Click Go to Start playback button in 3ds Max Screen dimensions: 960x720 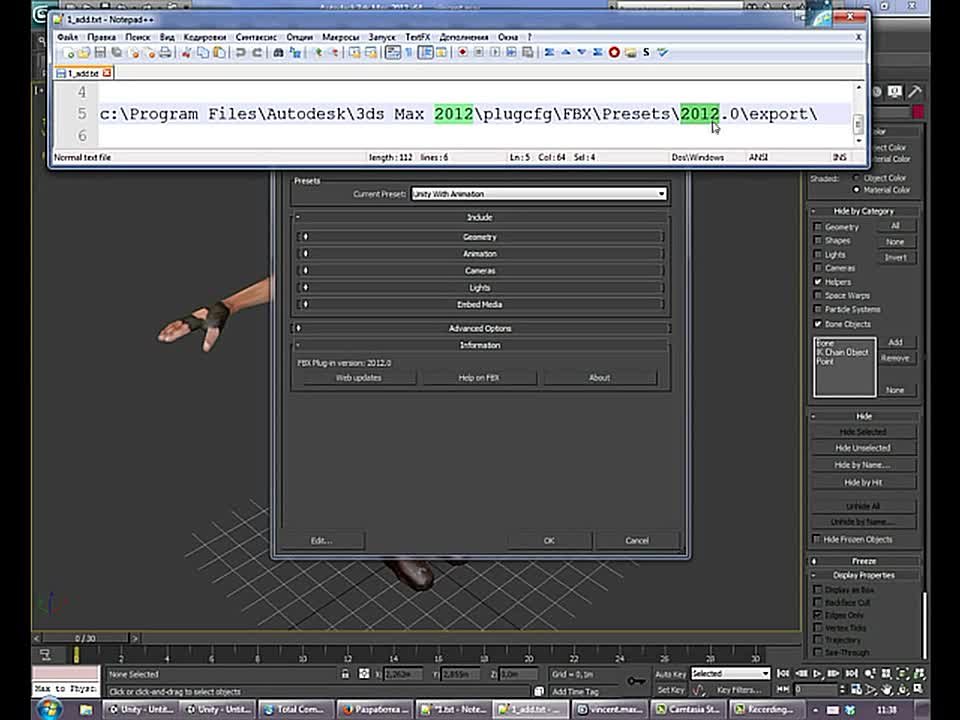pos(783,673)
